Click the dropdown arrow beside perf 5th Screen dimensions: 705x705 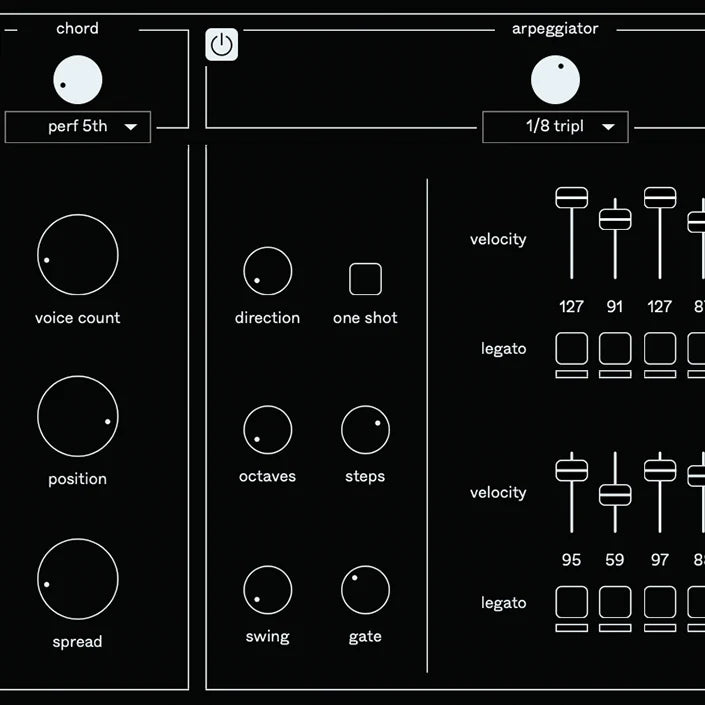131,128
